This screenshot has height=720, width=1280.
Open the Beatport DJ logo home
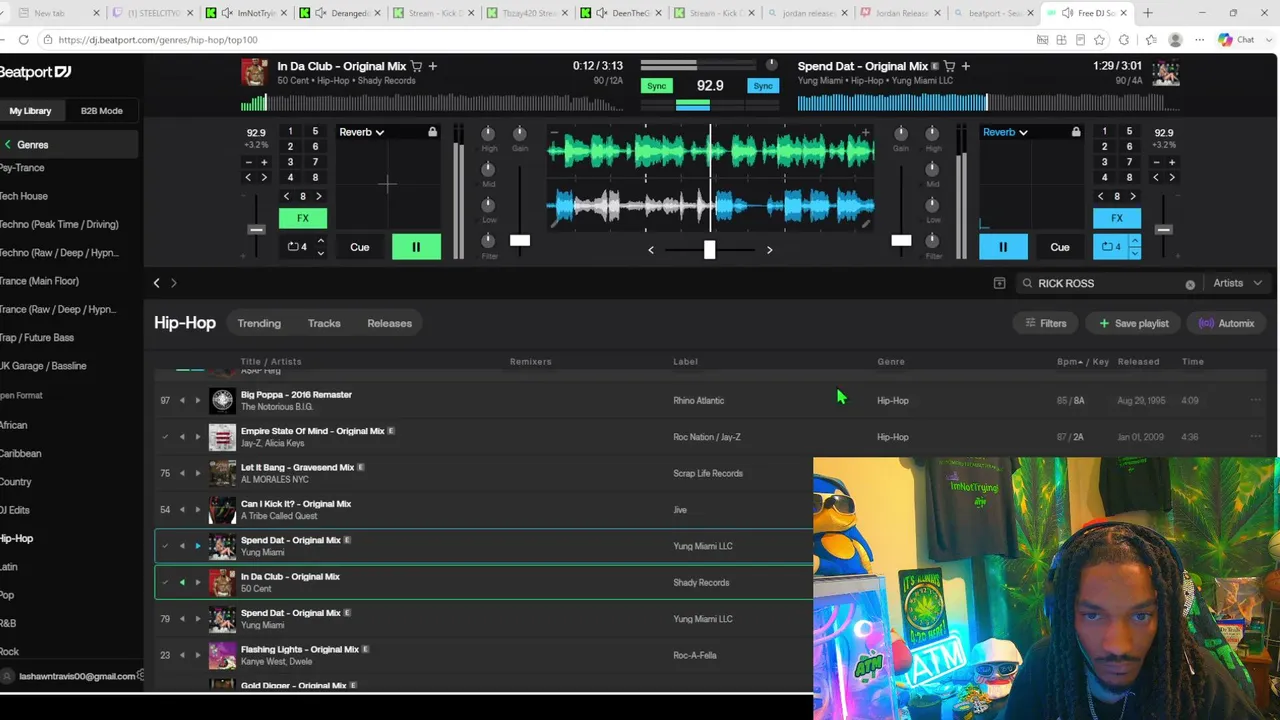point(36,72)
